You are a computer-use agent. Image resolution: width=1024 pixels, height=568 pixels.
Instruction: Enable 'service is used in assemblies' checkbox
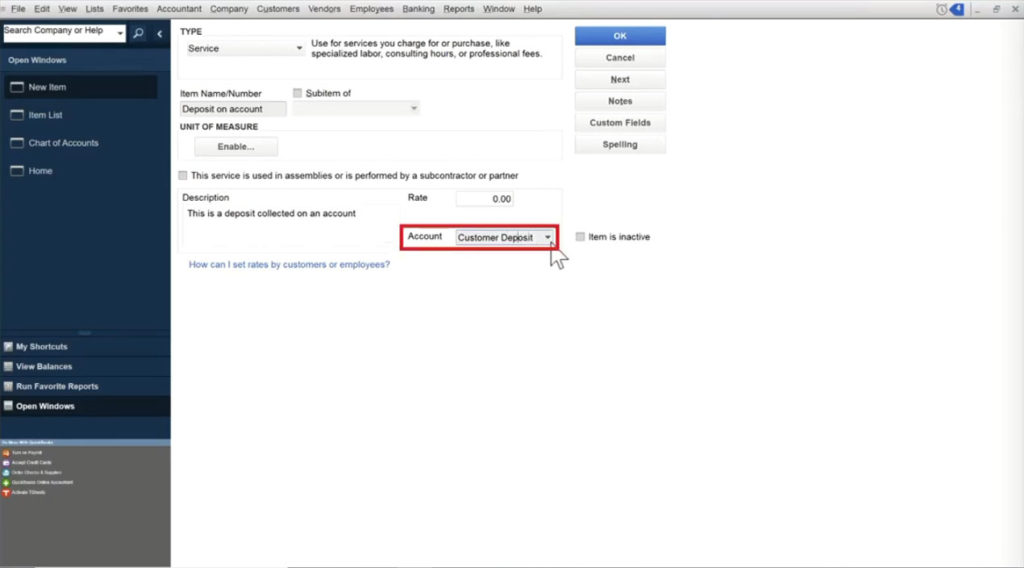[183, 175]
